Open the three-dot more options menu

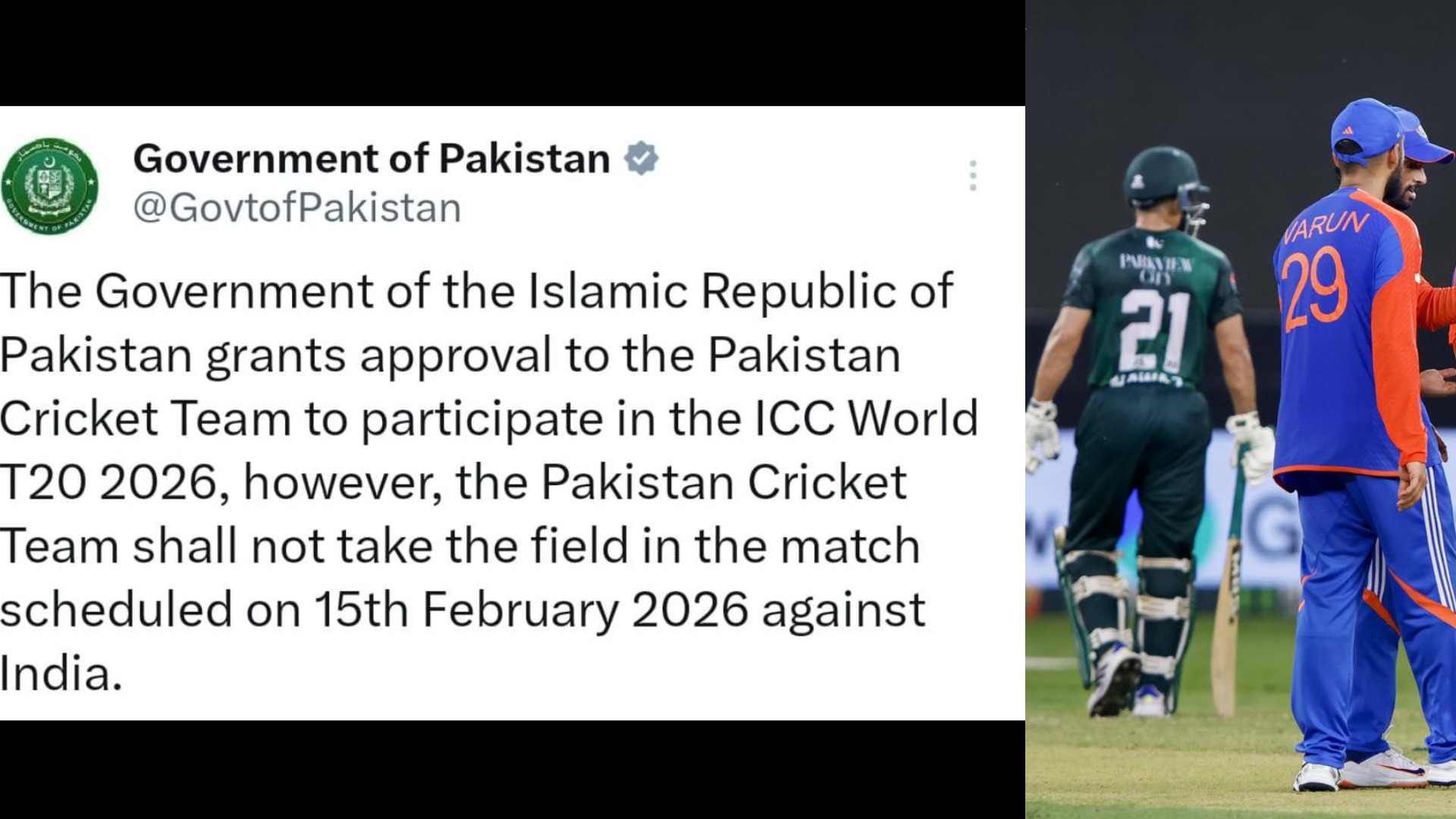coord(973,176)
